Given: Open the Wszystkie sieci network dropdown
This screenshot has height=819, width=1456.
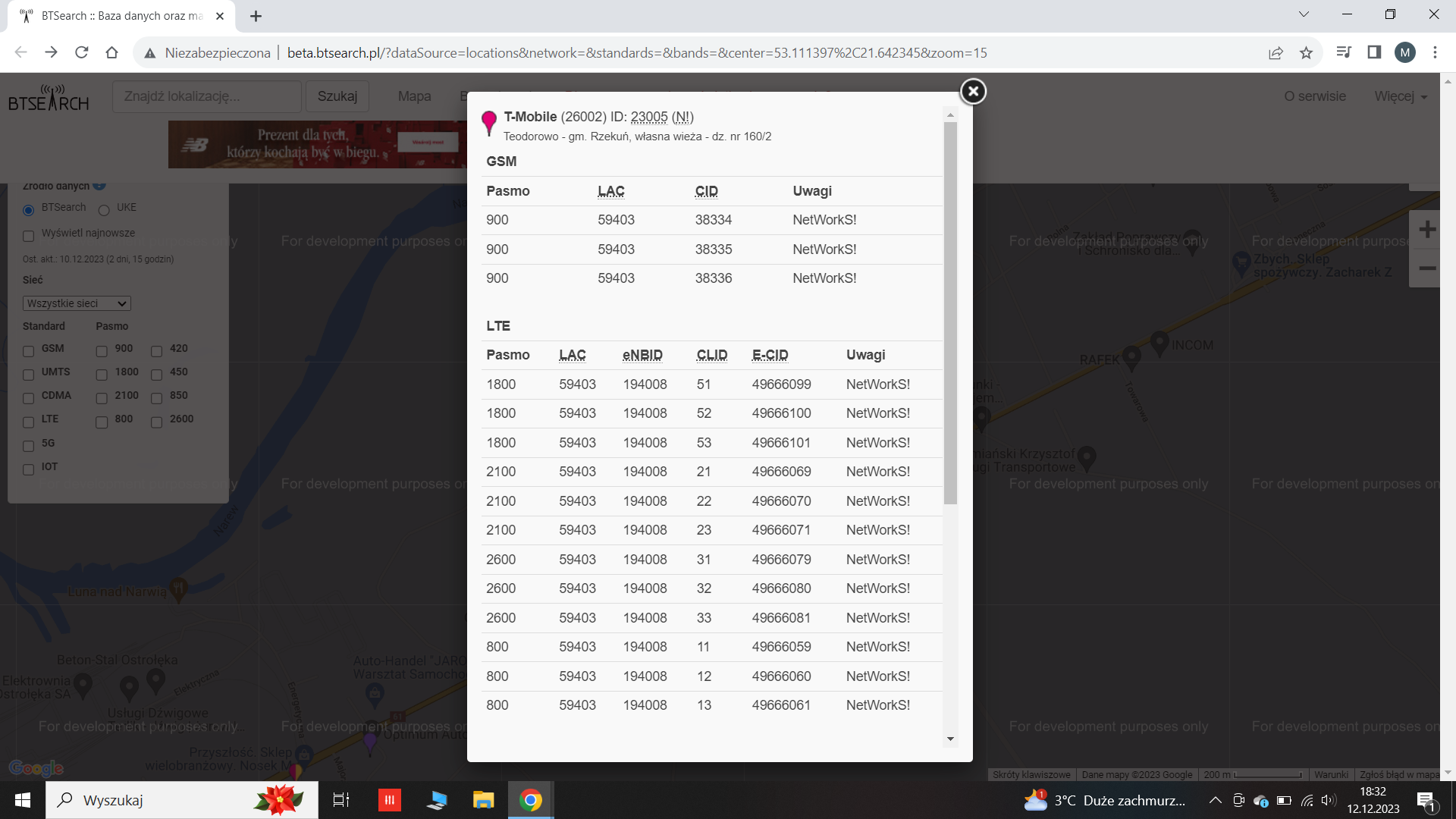Looking at the screenshot, I should coord(77,303).
